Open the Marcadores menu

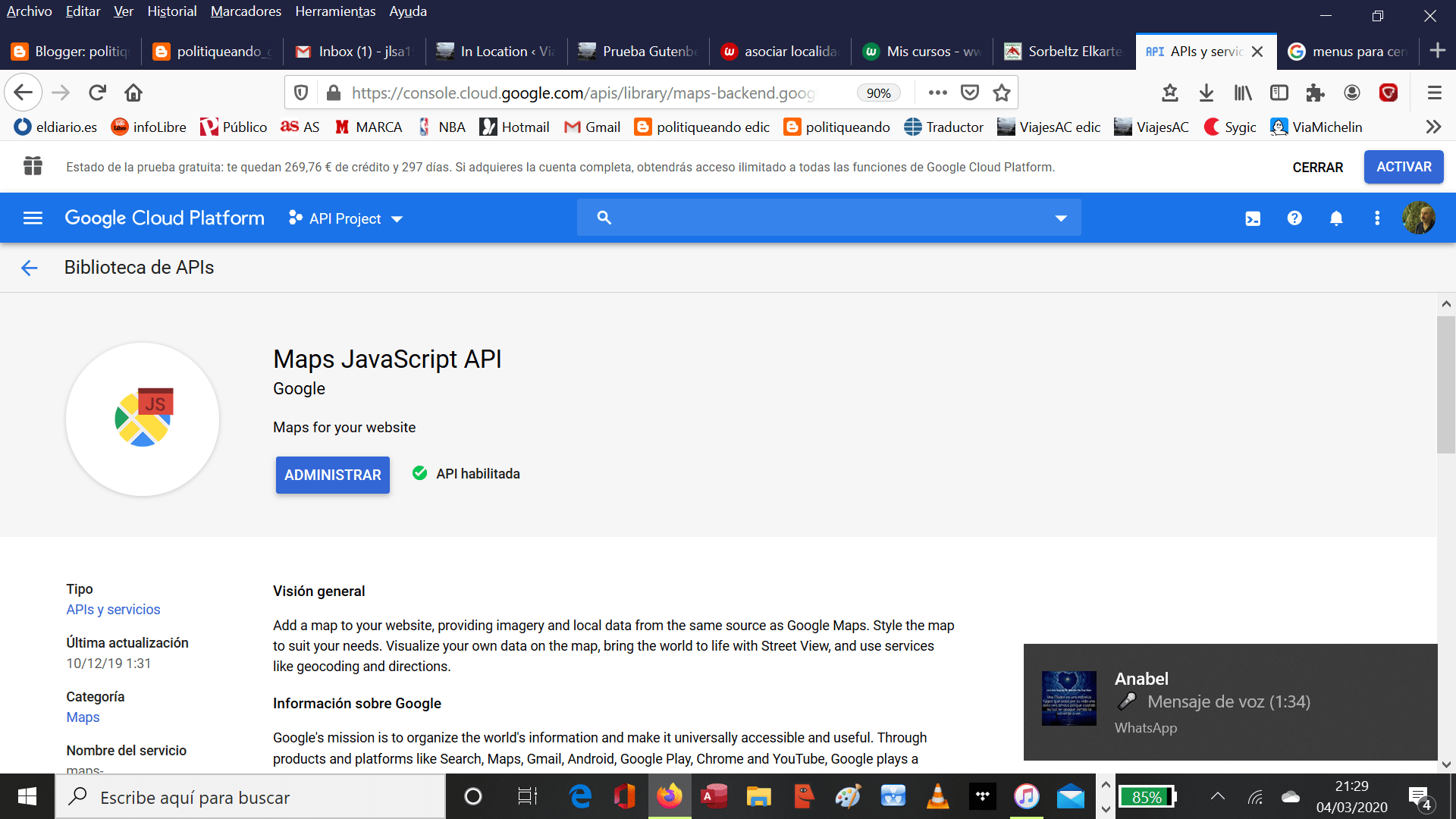coord(246,11)
